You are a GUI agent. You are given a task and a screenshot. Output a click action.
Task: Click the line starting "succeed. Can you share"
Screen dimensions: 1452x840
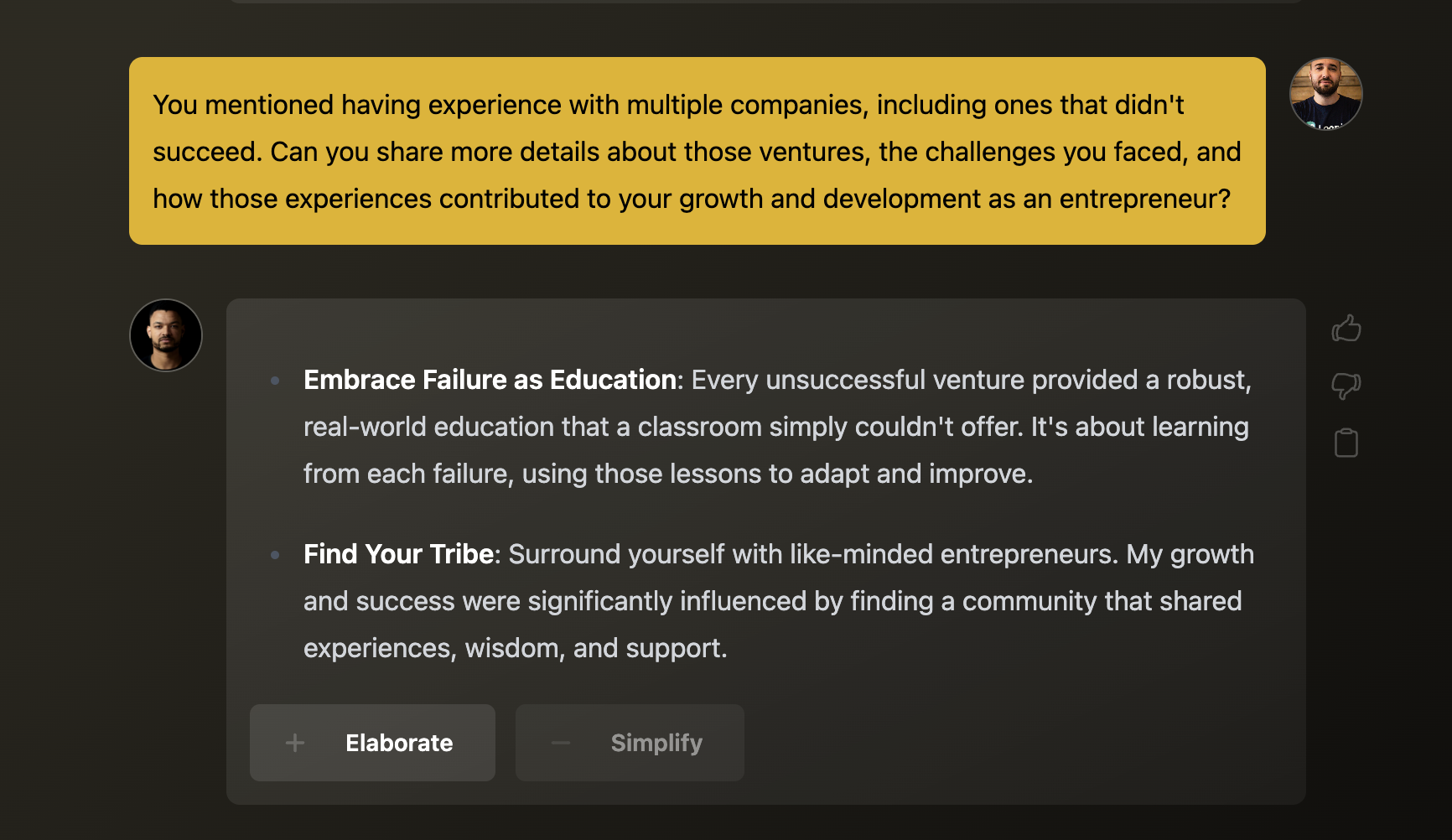tap(696, 152)
